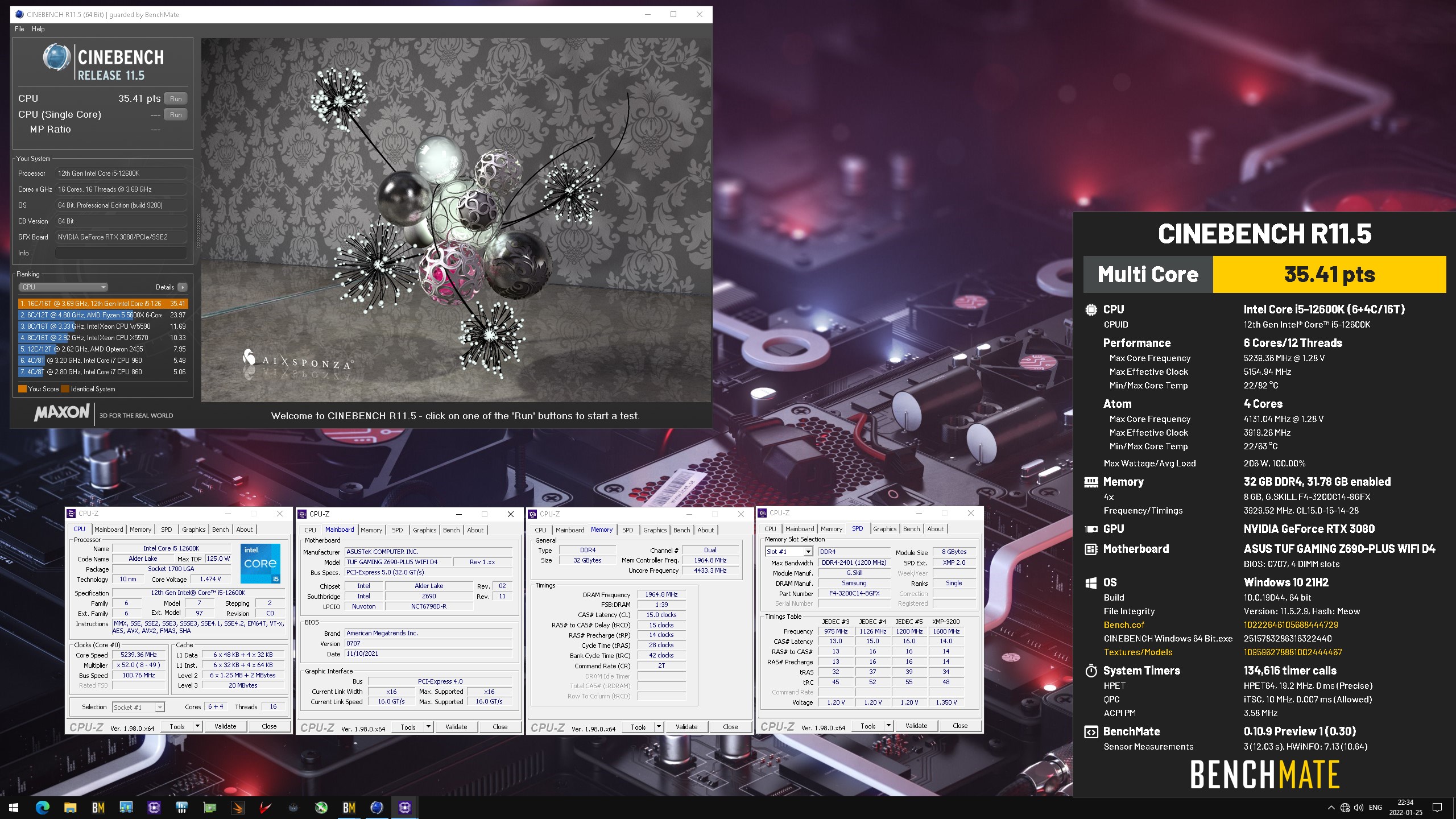Click the ENG language indicator in tray
The image size is (1456, 819).
click(x=1375, y=808)
